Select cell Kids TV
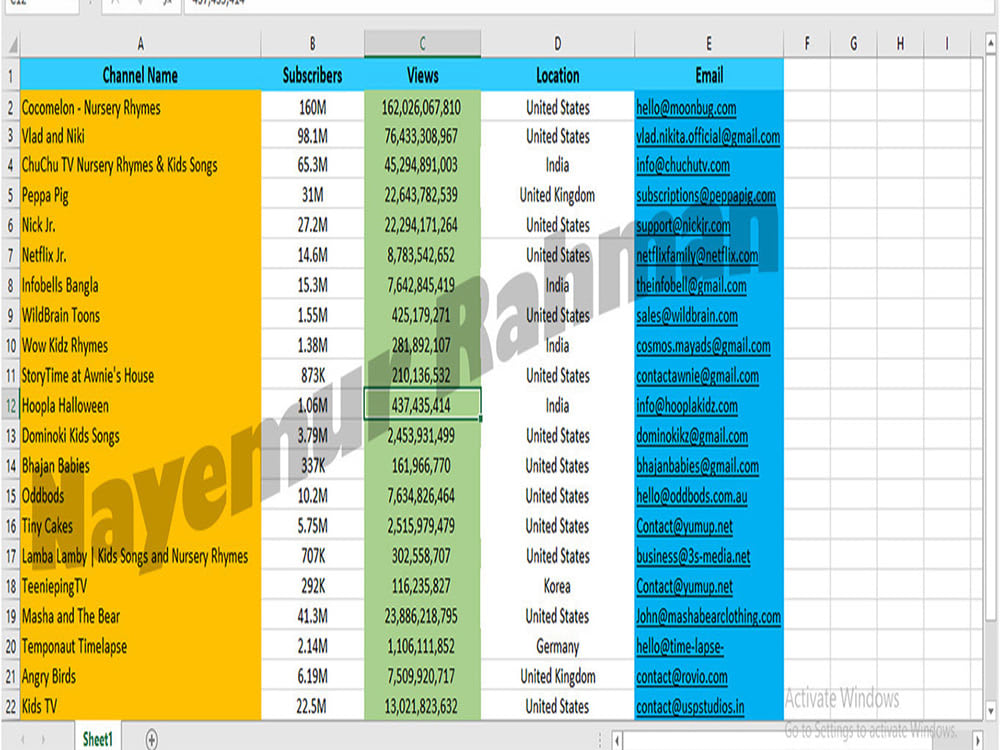 (x=140, y=707)
